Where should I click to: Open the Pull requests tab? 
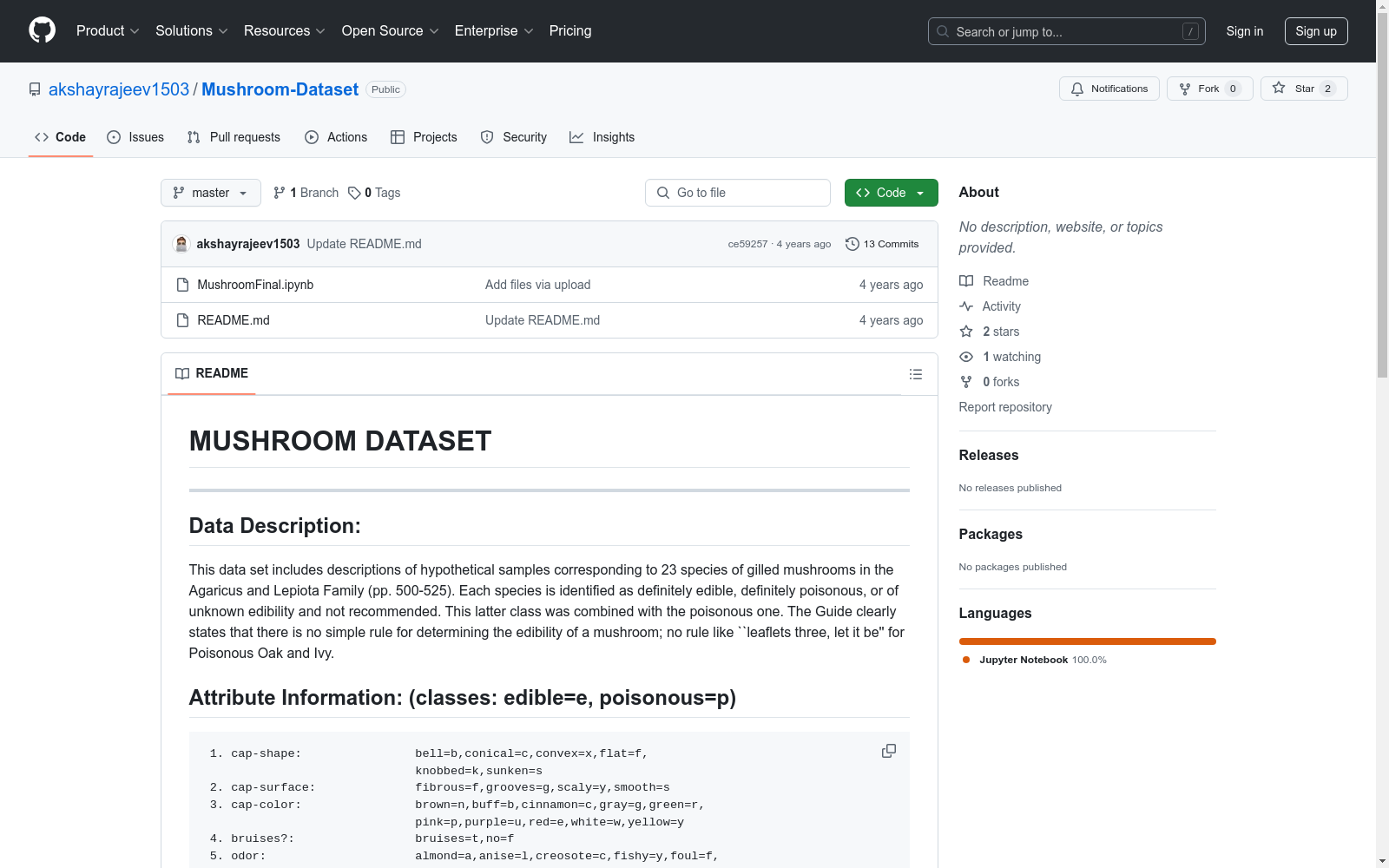tap(234, 137)
